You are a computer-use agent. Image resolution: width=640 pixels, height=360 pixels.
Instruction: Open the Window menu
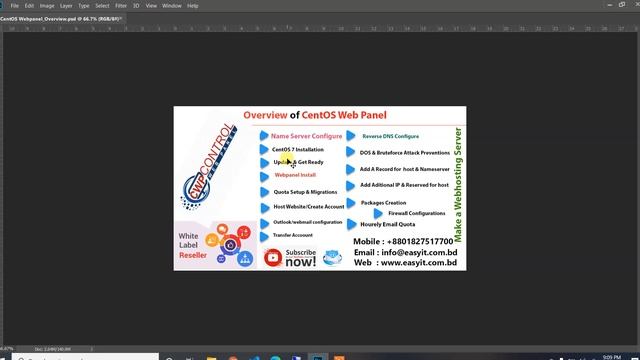[171, 6]
